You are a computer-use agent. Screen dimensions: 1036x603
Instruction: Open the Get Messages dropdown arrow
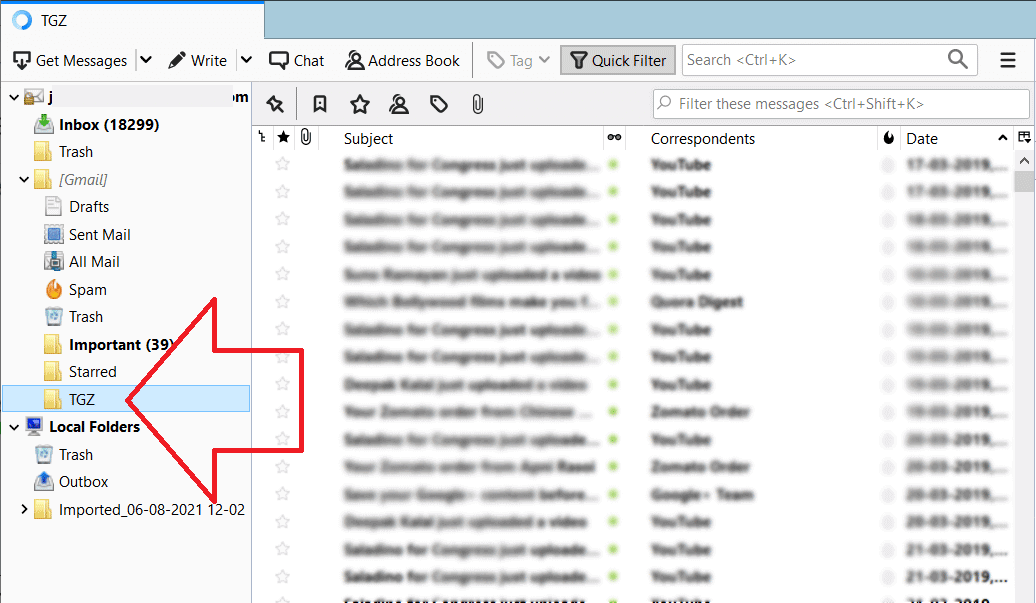point(146,60)
